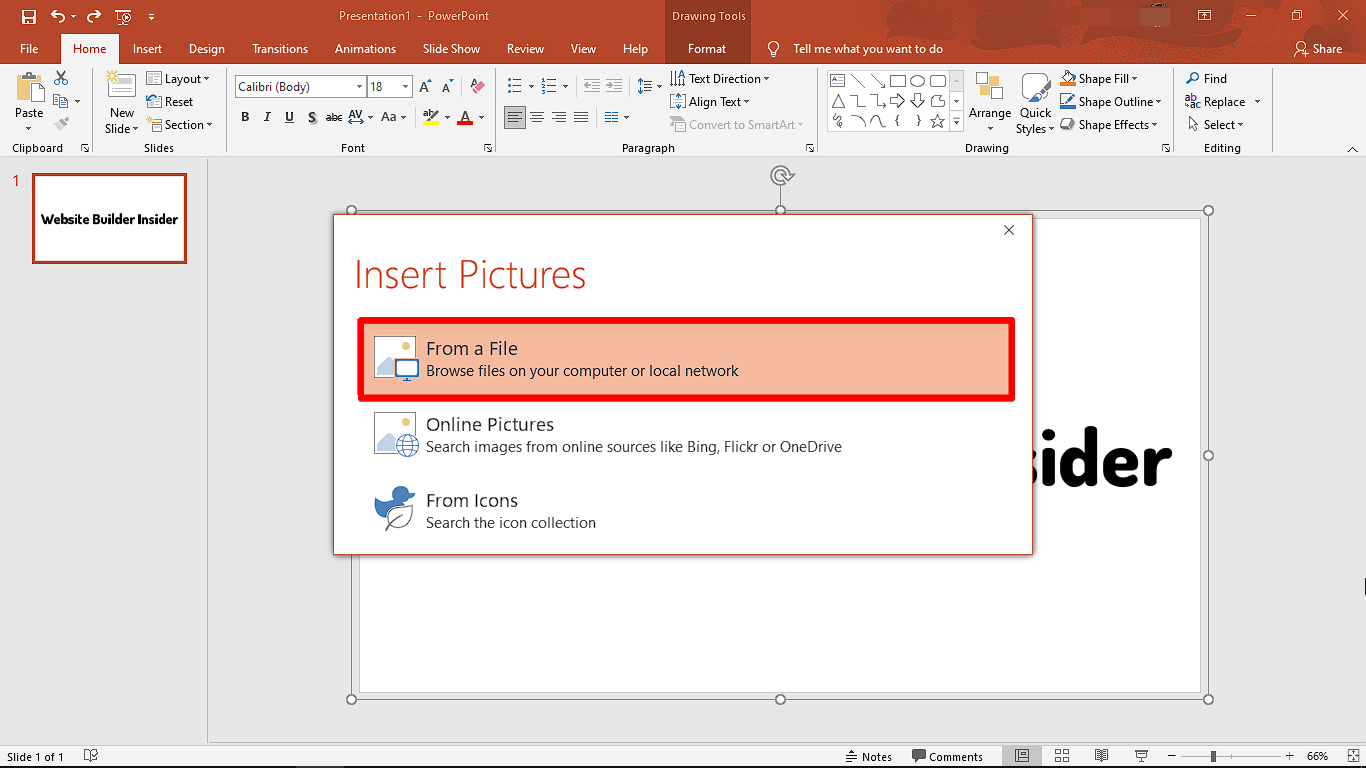The image size is (1366, 768).
Task: Choose From a File in Insert Pictures
Action: click(x=685, y=358)
